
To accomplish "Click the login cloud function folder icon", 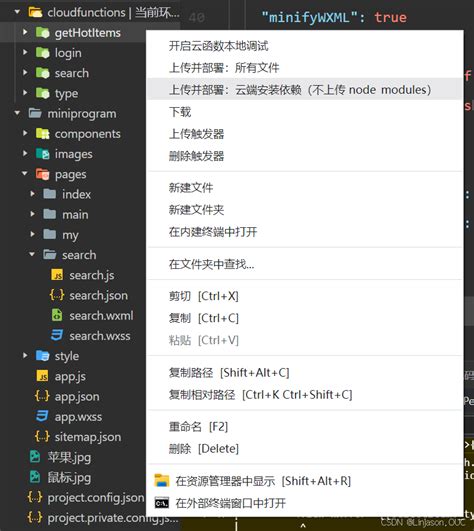I will [x=43, y=52].
